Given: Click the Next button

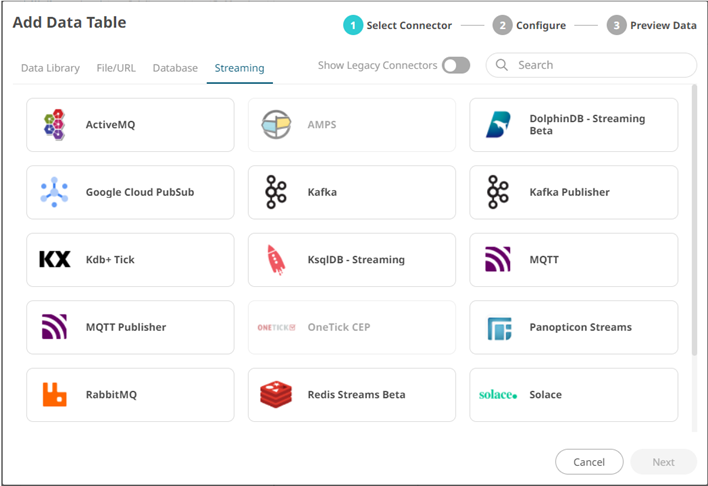Looking at the screenshot, I should 663,462.
